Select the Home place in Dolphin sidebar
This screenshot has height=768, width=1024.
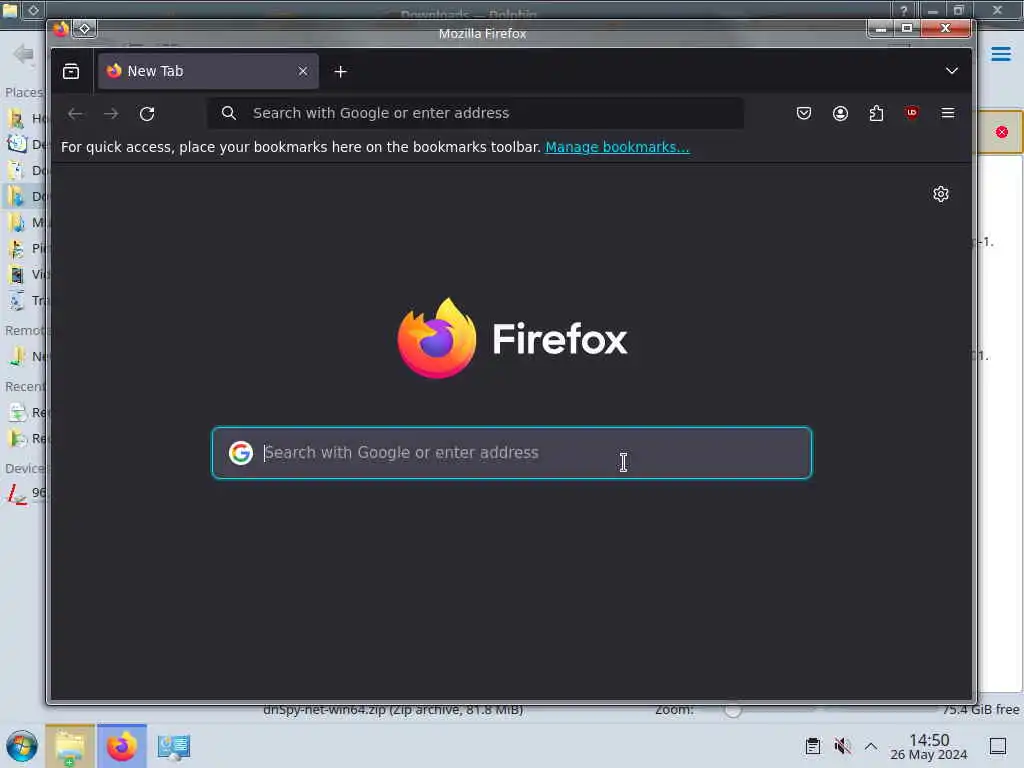27,118
